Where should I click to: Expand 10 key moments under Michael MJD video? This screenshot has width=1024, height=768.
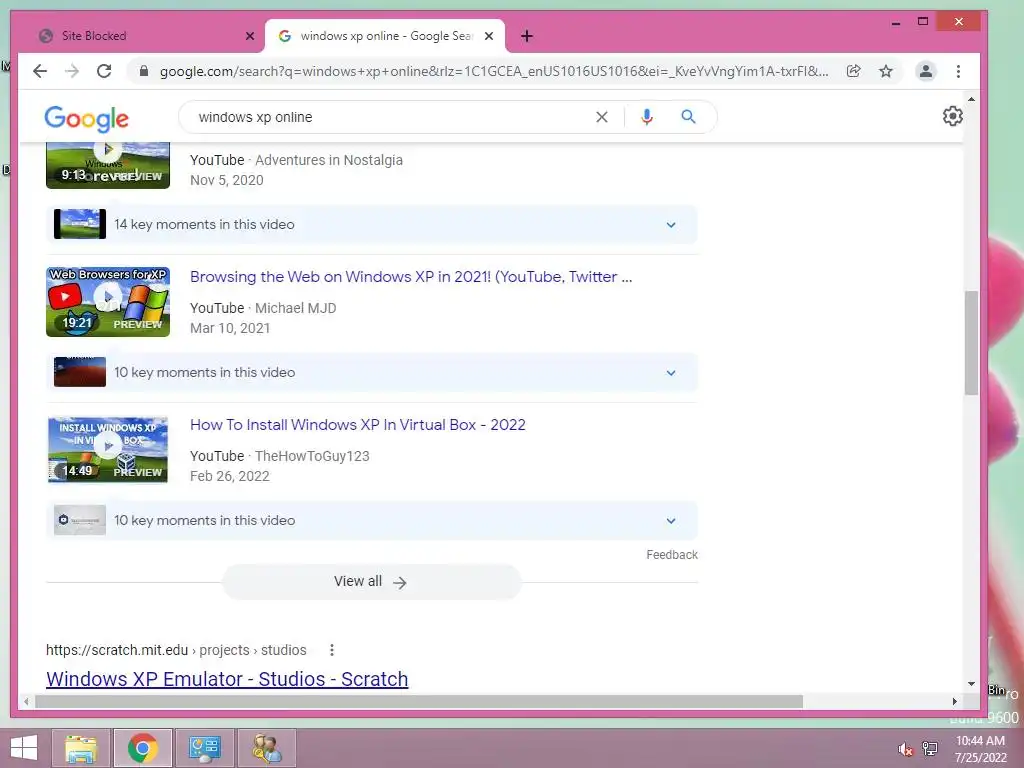(x=372, y=372)
